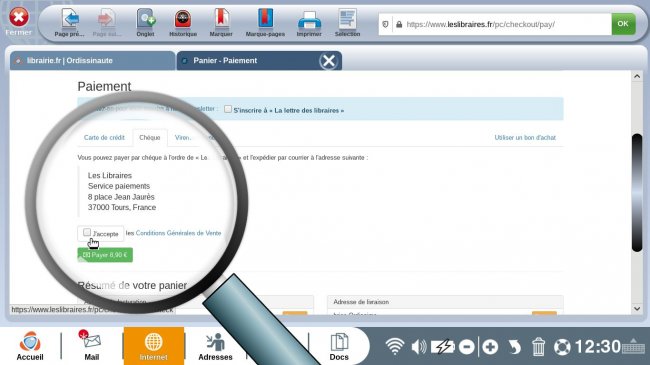
Task: Open the on-screen keyboard expander
Action: point(633,346)
